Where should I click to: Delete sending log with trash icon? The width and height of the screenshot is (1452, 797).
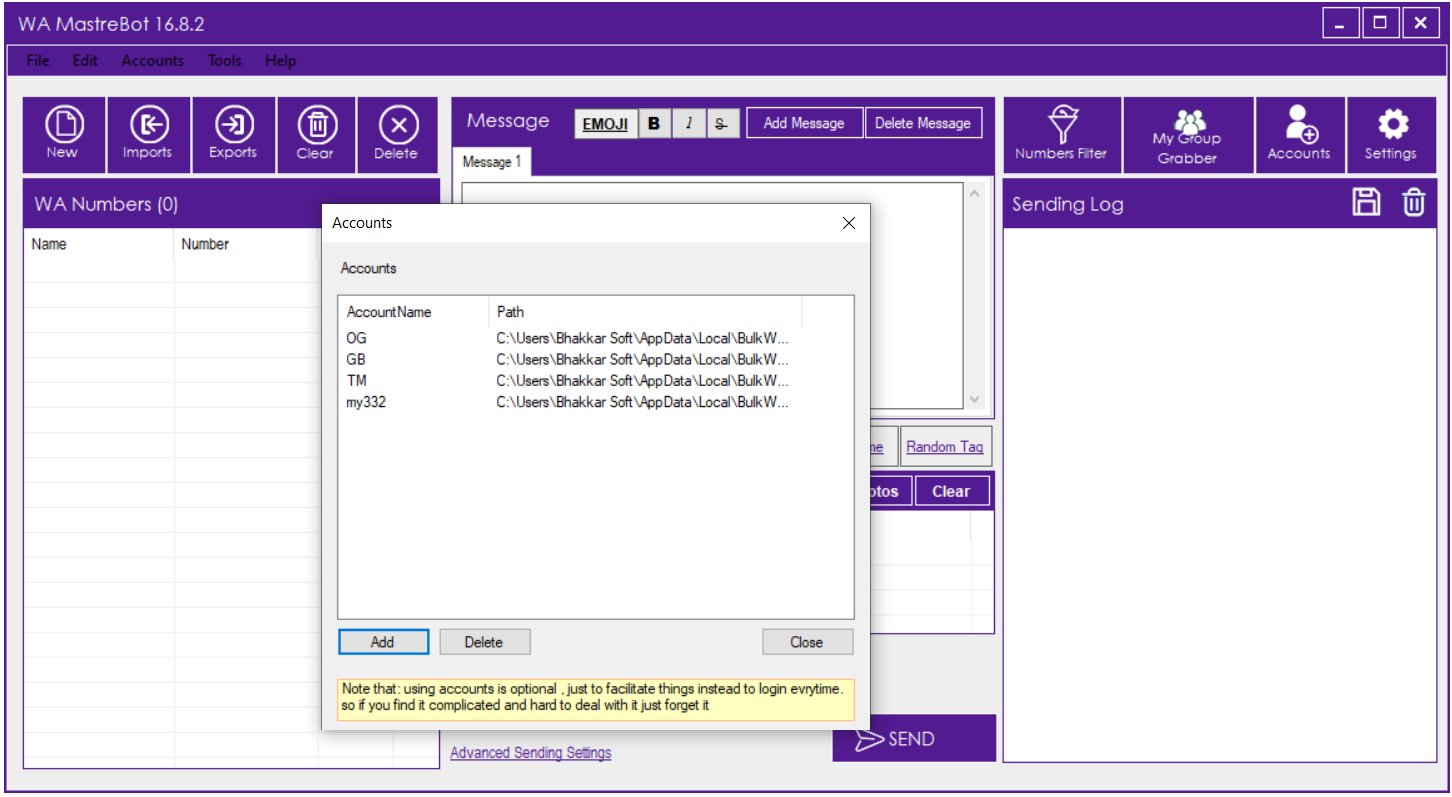tap(1413, 203)
